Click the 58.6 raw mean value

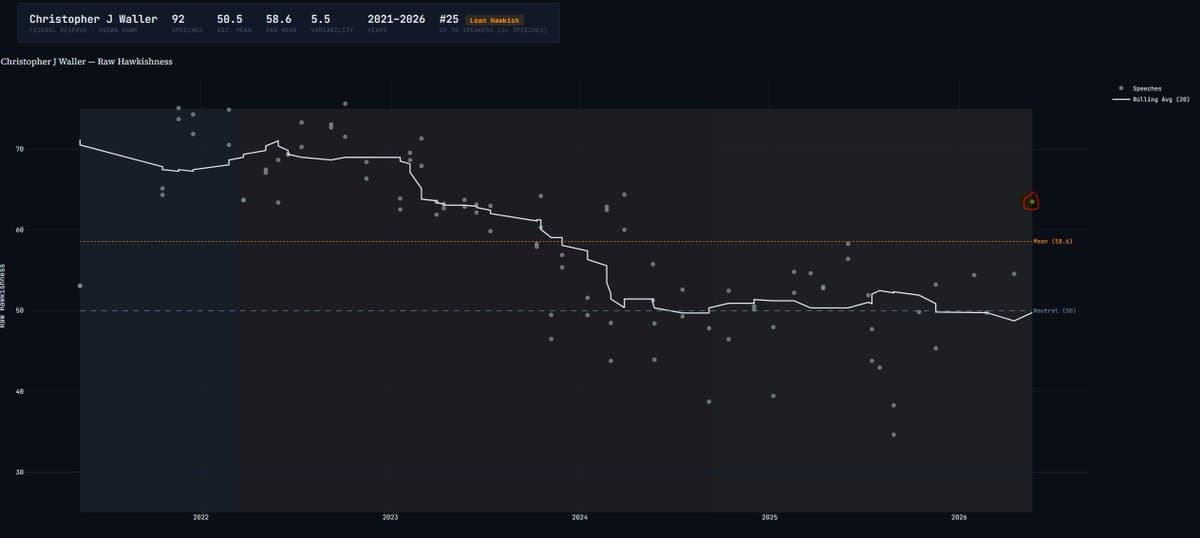pos(278,19)
